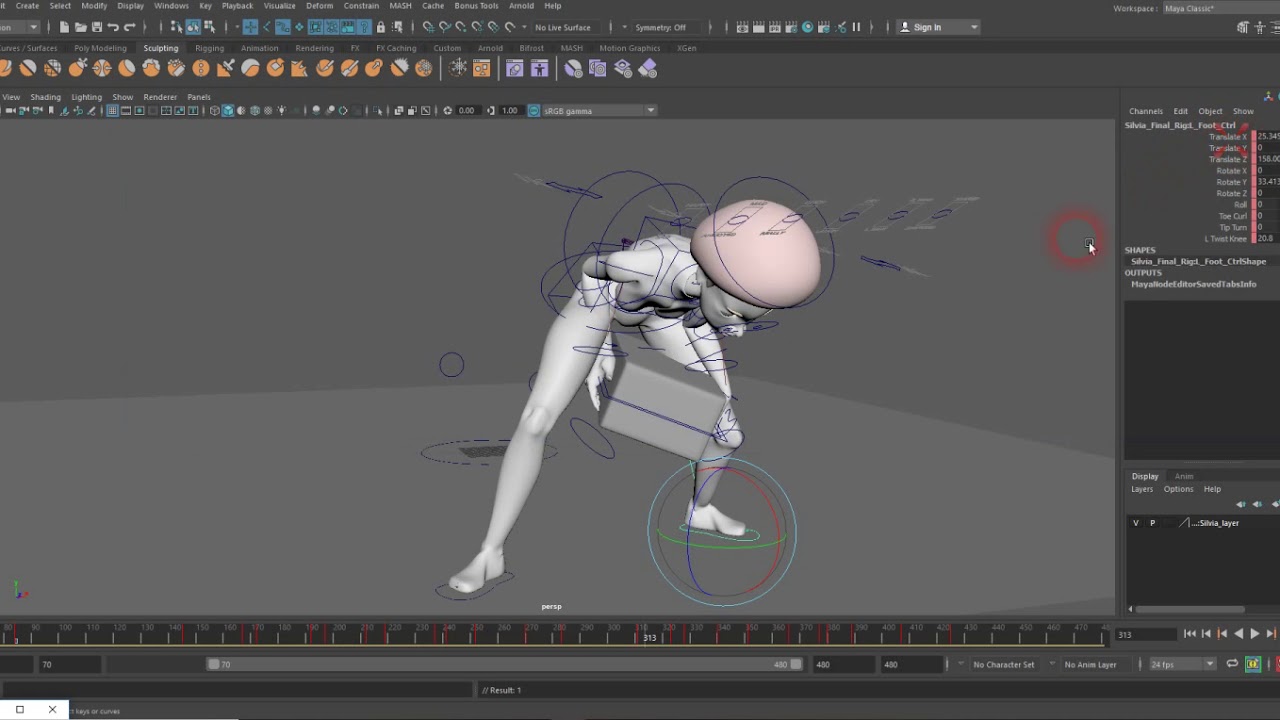Viewport: 1280px width, 720px height.
Task: Toggle the auto keyframe button
Action: 1252,664
